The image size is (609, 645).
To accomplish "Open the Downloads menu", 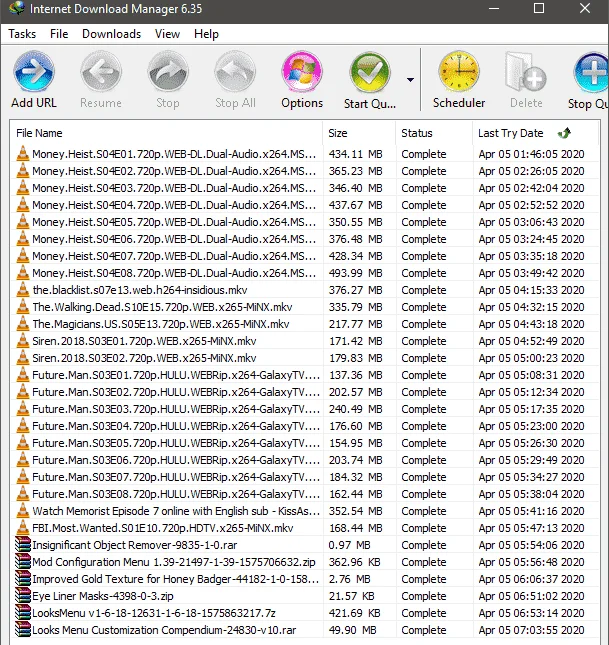I will (x=112, y=34).
